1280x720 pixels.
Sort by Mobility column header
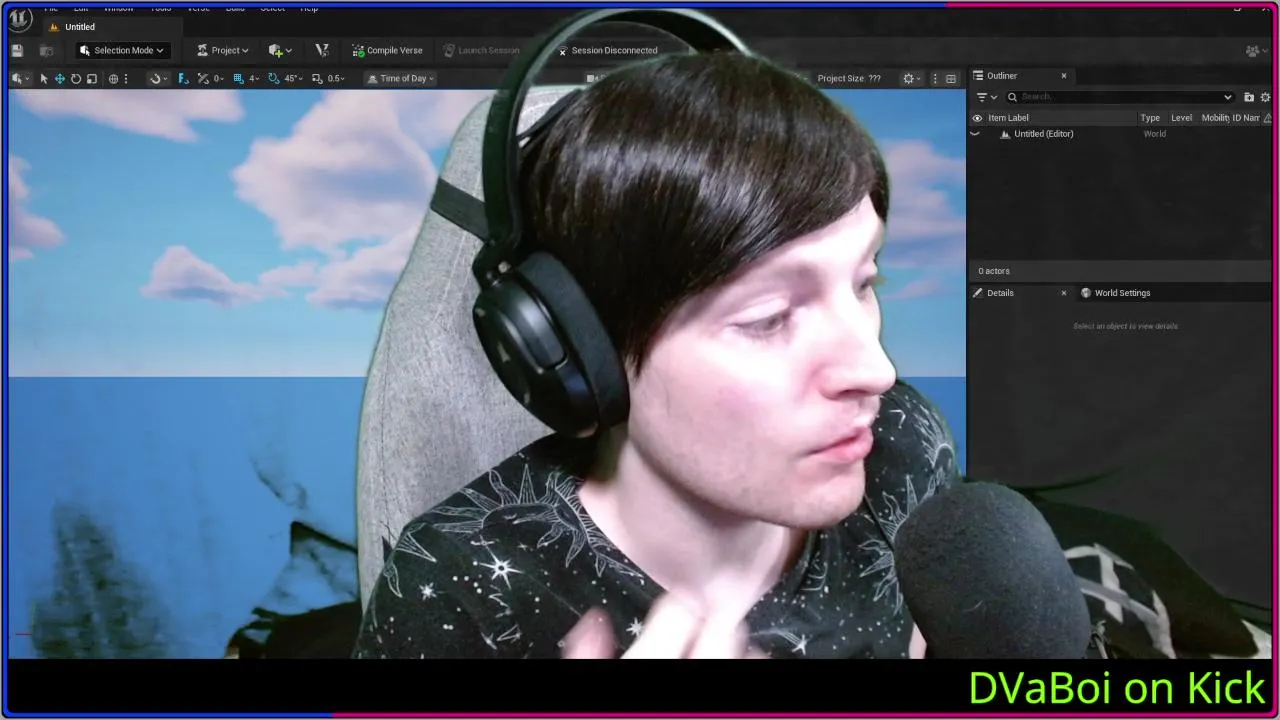coord(1214,118)
